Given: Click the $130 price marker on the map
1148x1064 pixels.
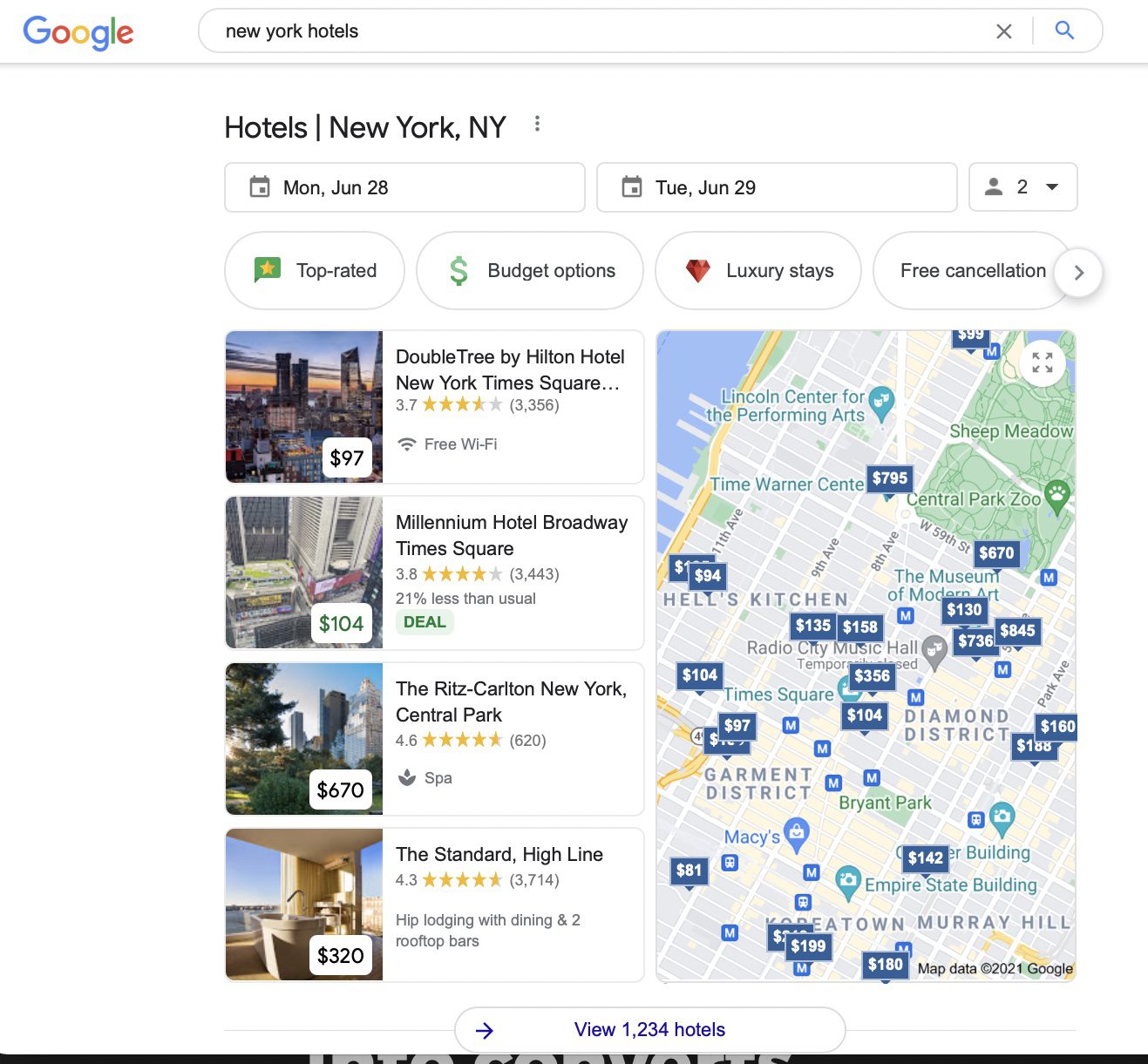Looking at the screenshot, I should click(964, 609).
